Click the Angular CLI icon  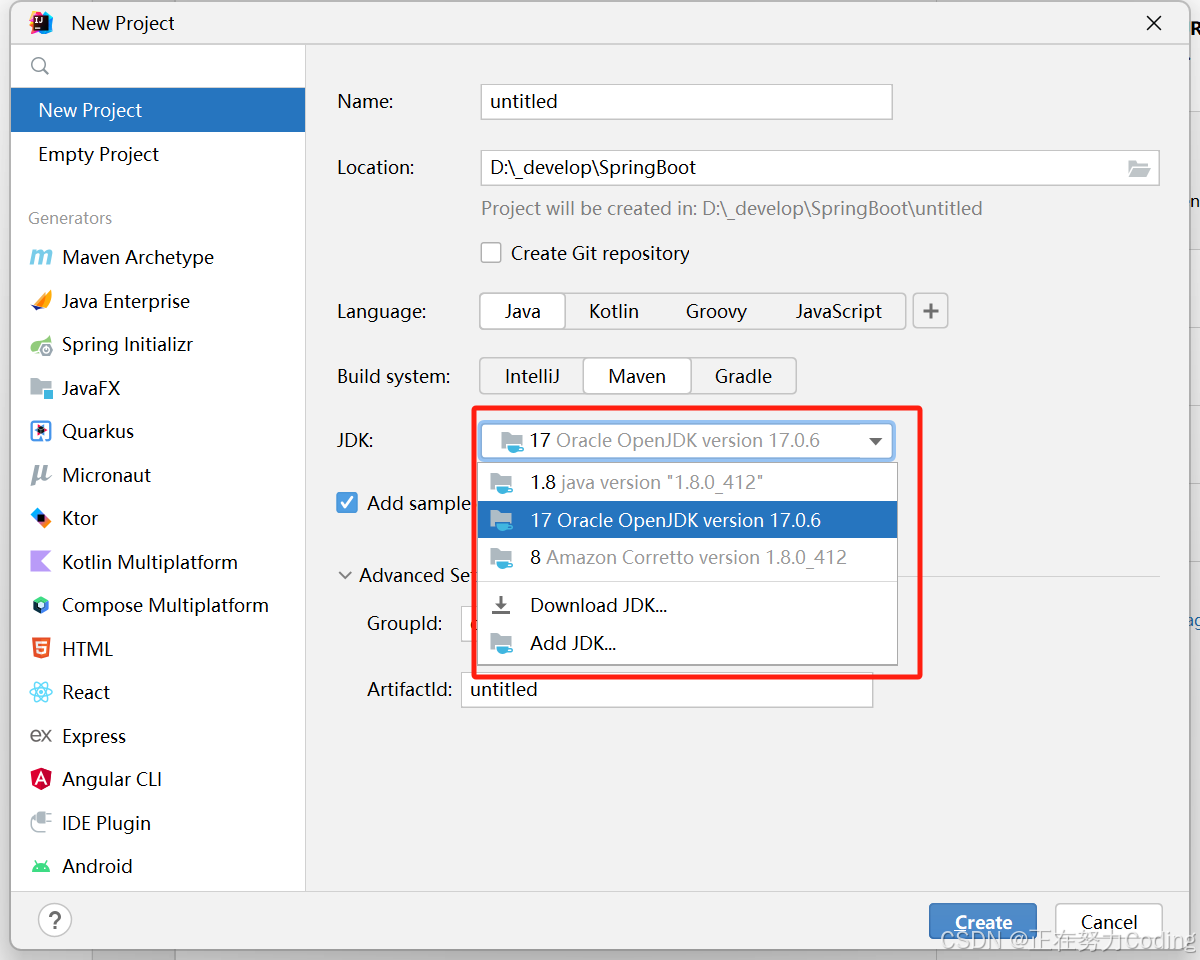pyautogui.click(x=41, y=779)
